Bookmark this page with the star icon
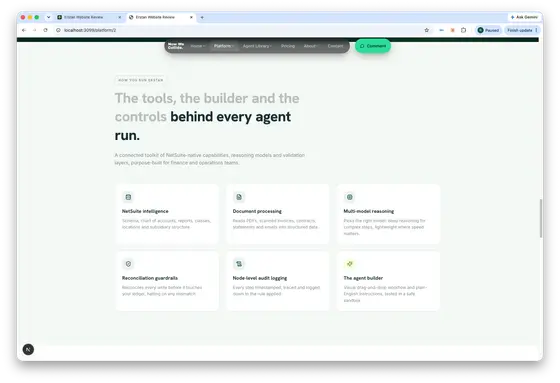The image size is (560, 383). (426, 30)
